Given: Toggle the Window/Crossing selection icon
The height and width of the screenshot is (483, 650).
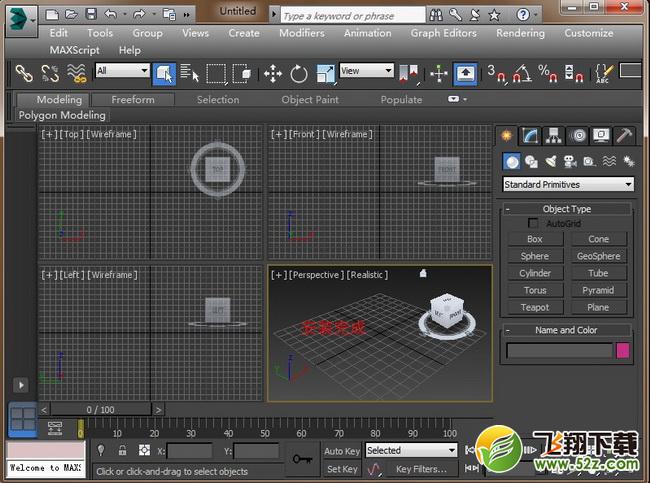Looking at the screenshot, I should (242, 74).
